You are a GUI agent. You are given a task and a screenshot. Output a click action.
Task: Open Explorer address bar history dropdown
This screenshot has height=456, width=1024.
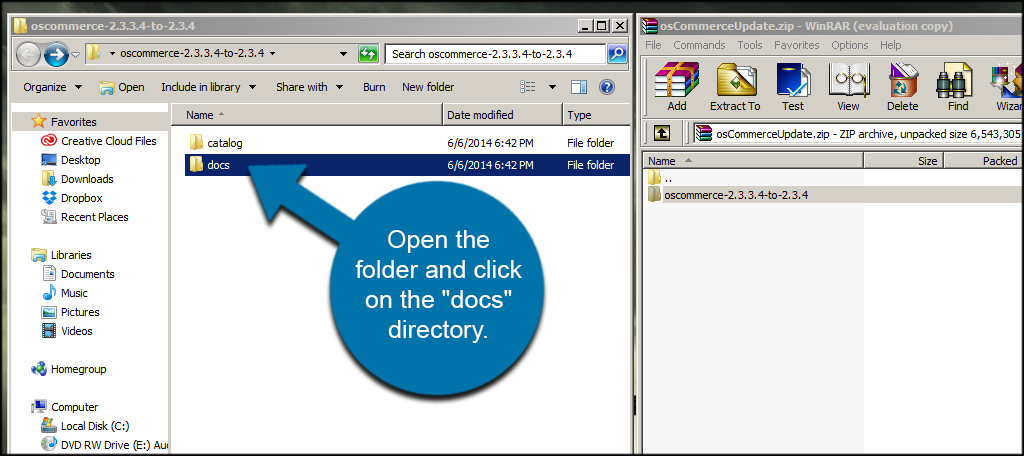point(344,54)
